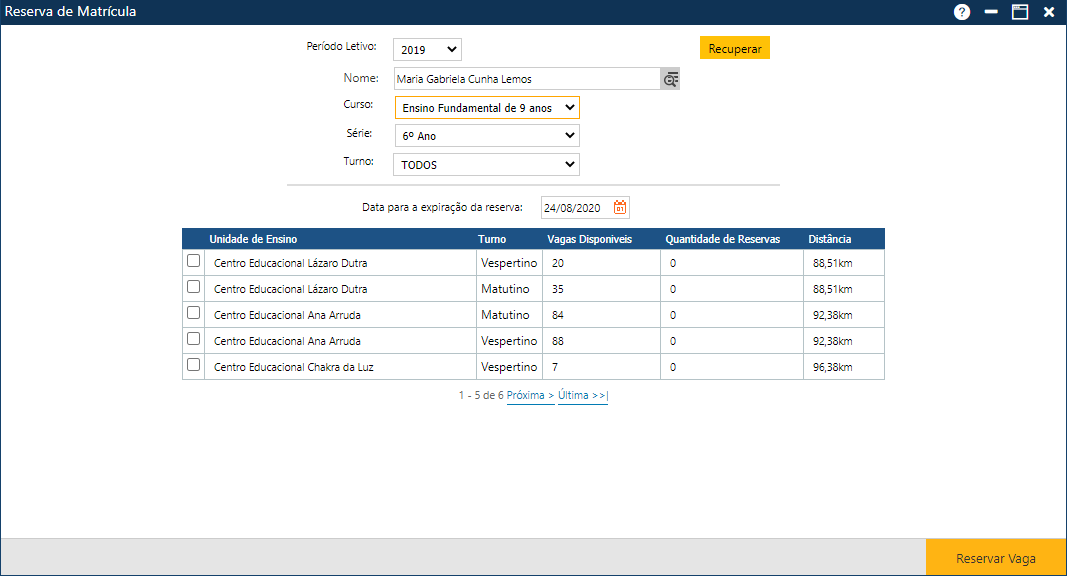Viewport: 1067px width, 576px height.
Task: Close the Reserva de Matrícula window
Action: 1049,12
